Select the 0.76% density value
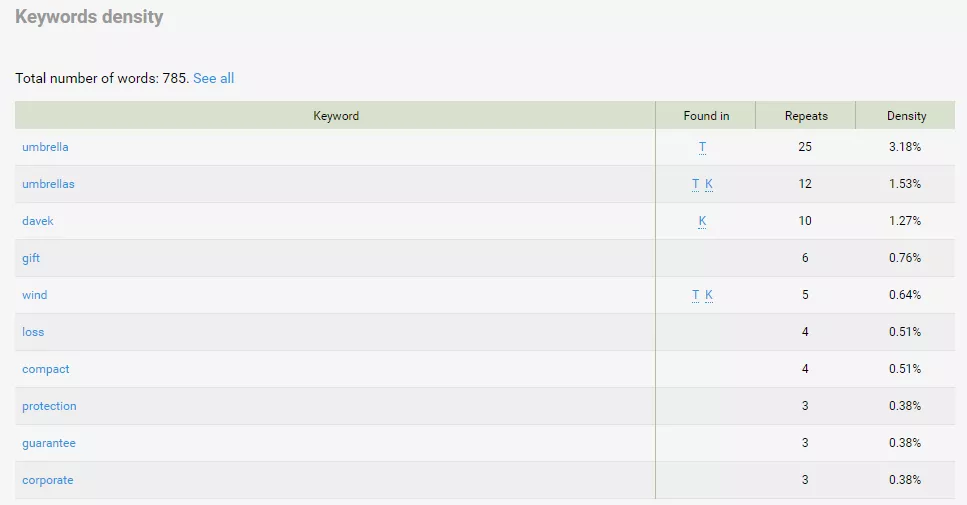Image resolution: width=967 pixels, height=505 pixels. [x=905, y=258]
